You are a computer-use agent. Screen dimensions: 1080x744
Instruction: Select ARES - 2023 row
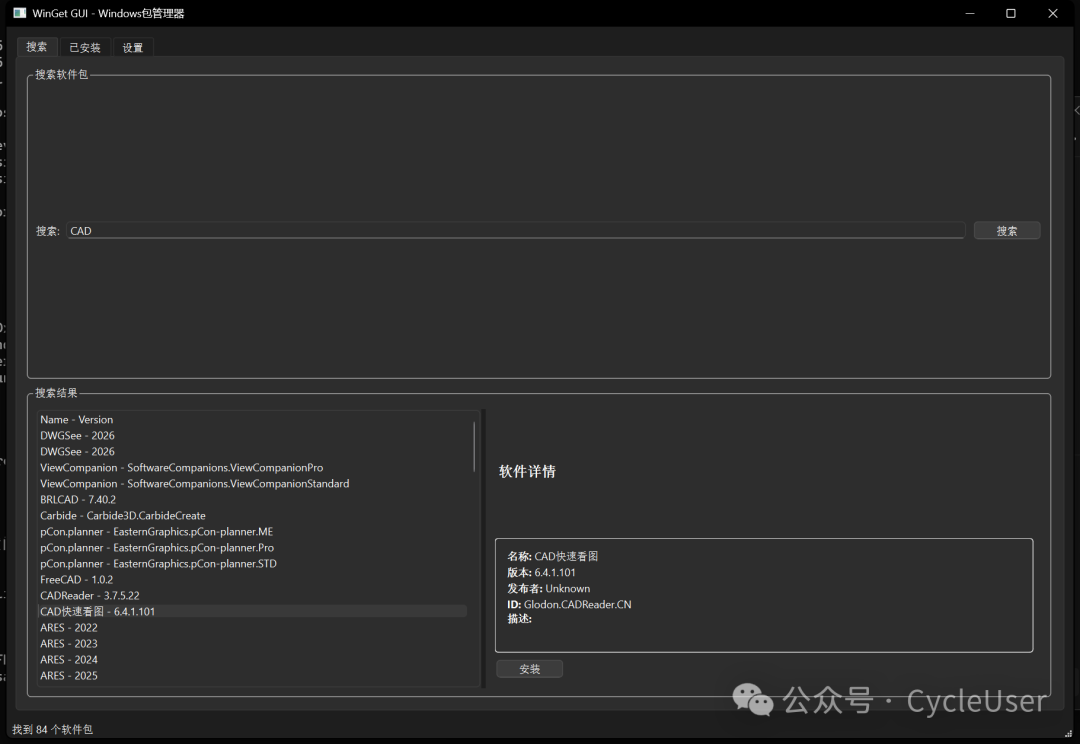click(x=253, y=643)
